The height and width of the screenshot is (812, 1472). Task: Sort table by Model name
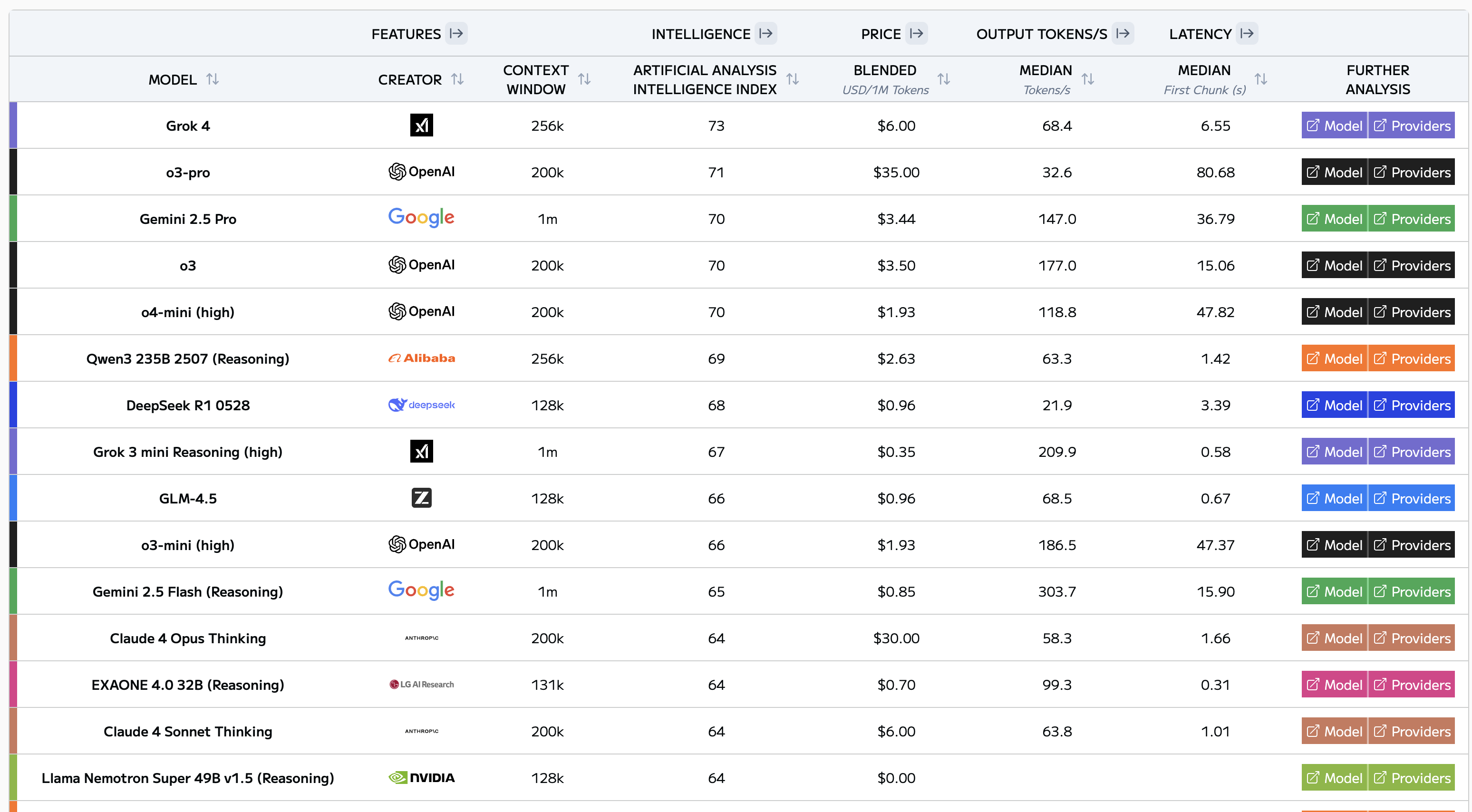coord(213,79)
